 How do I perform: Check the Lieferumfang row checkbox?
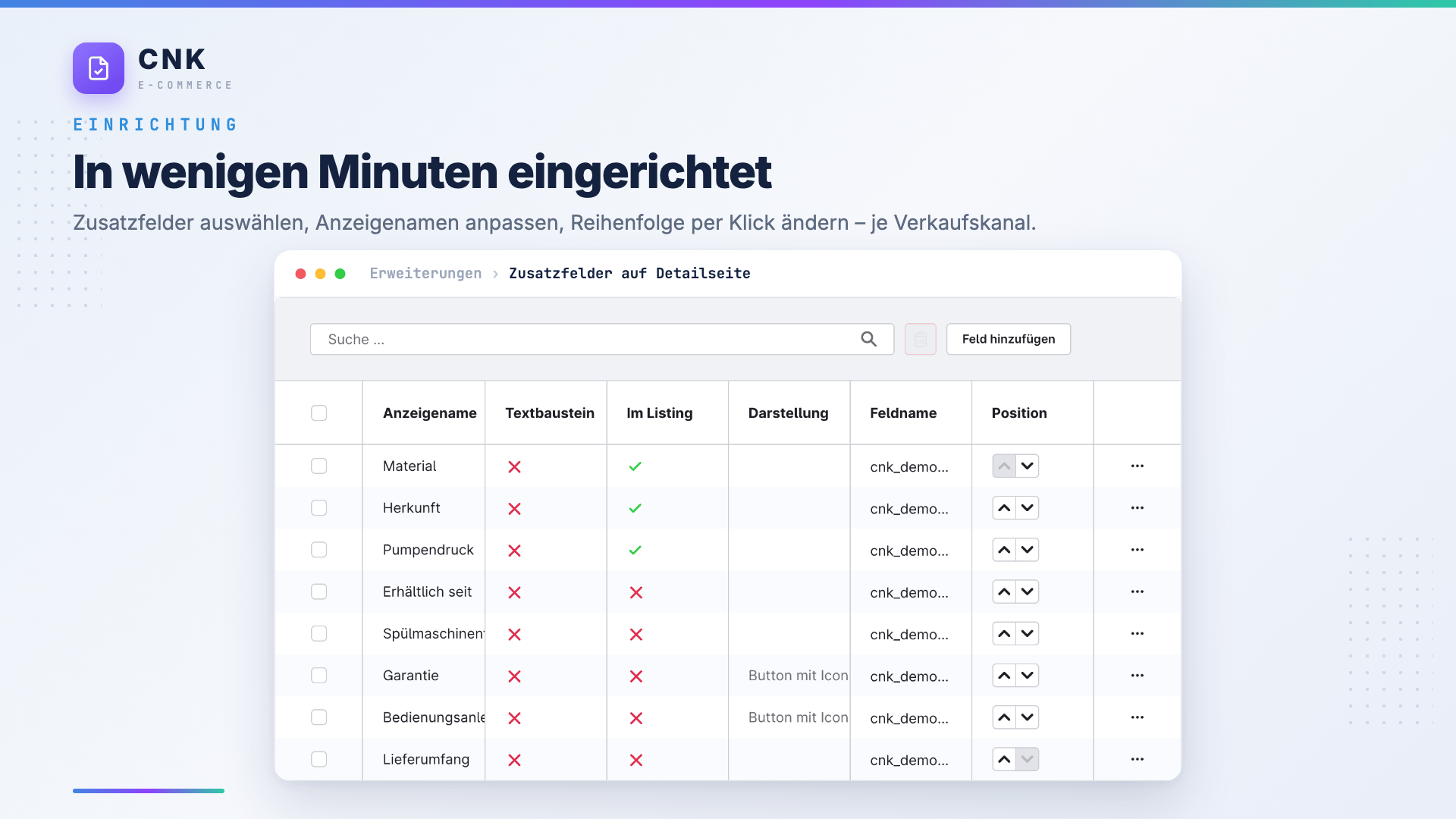point(318,758)
